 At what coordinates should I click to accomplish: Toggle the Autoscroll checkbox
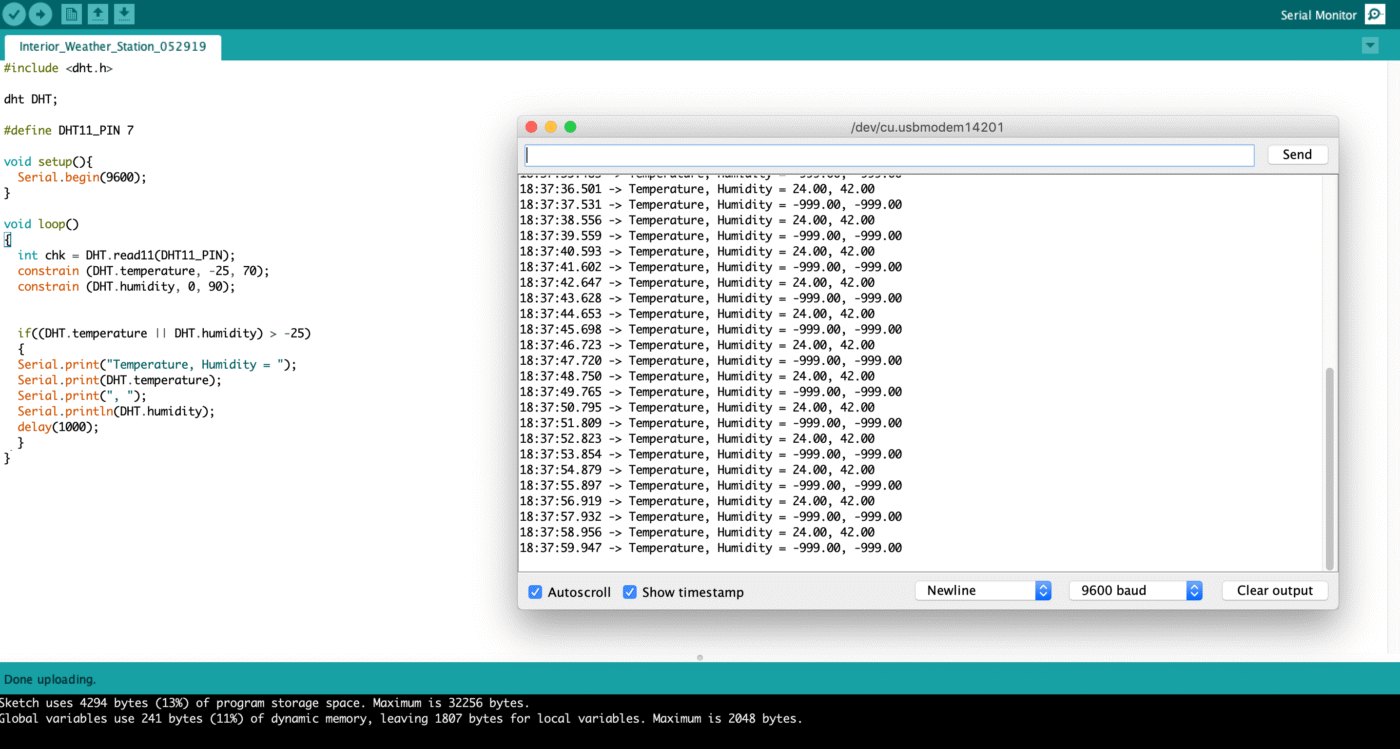[x=535, y=592]
